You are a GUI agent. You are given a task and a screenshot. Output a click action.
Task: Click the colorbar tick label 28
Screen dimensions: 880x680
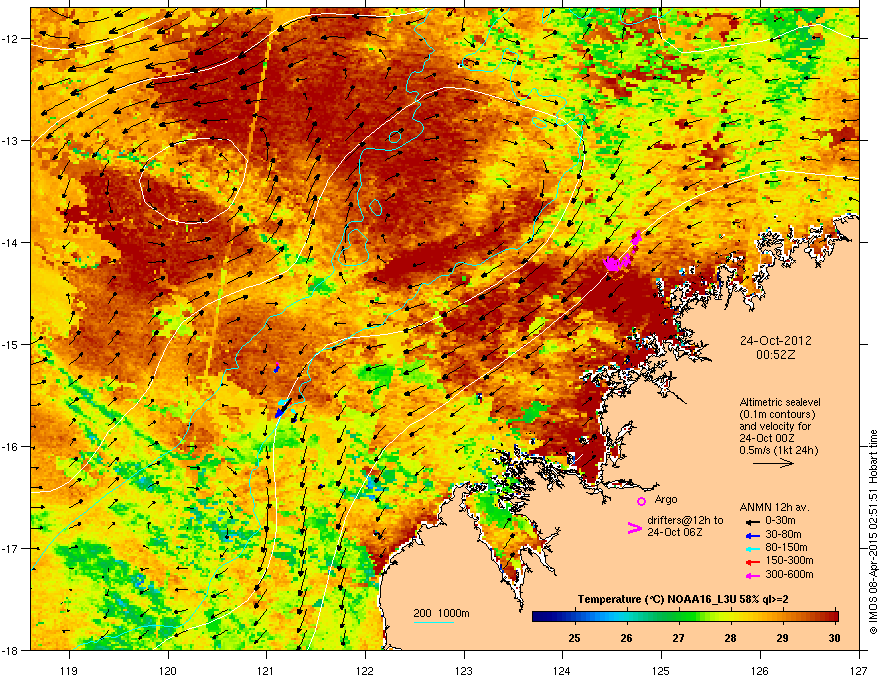[x=730, y=638]
